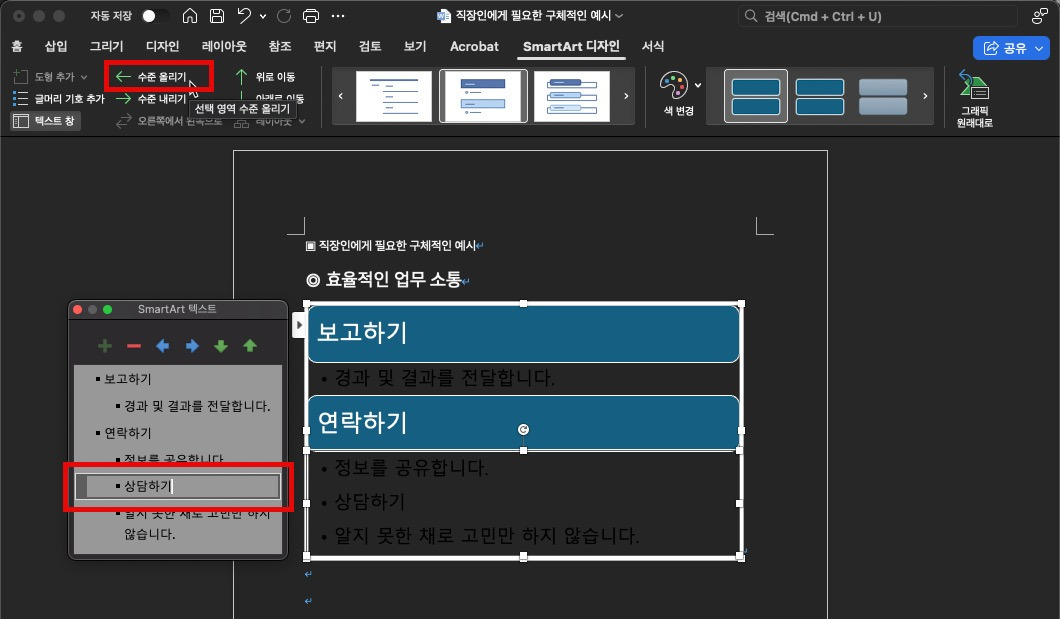Open the 서식 tab
This screenshot has width=1060, height=619.
coord(652,46)
